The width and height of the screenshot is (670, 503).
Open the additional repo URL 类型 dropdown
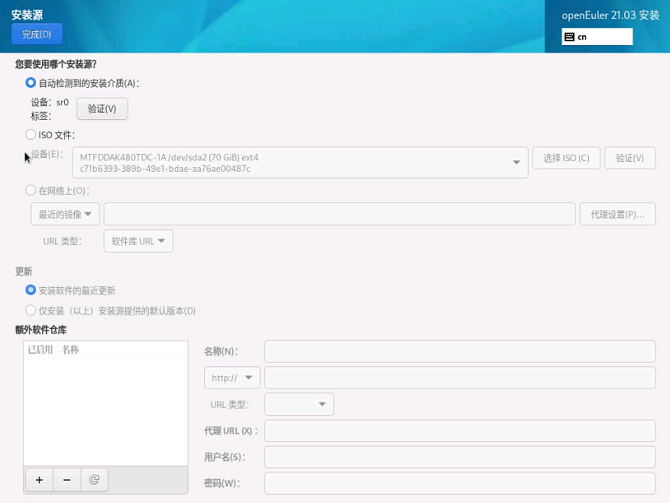click(x=299, y=404)
